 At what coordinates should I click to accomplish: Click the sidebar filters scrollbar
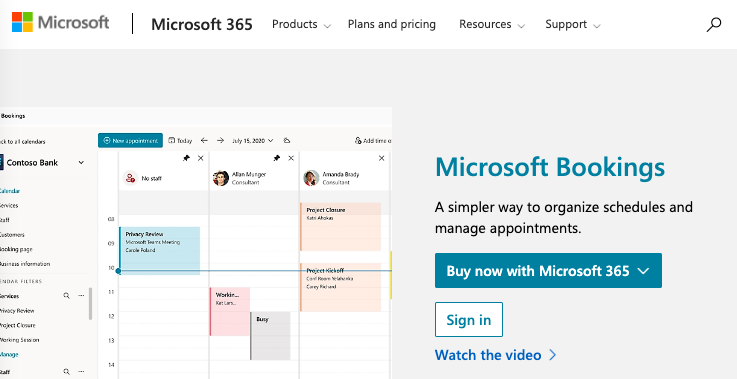(90, 304)
